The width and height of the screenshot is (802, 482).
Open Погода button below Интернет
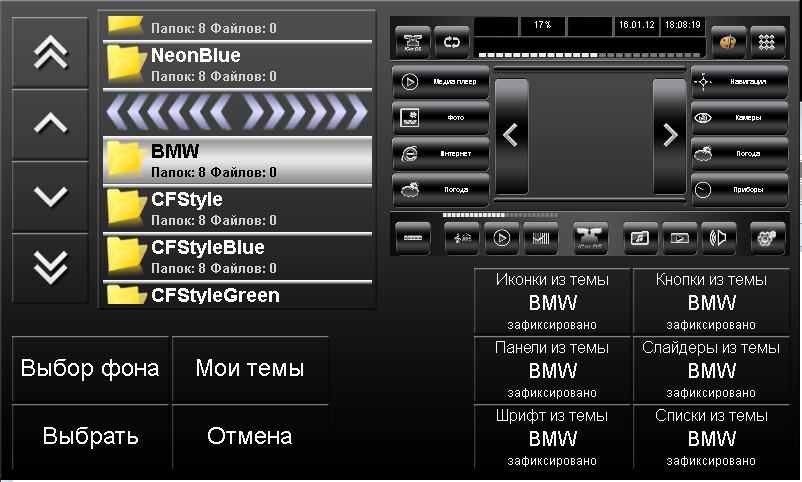440,190
